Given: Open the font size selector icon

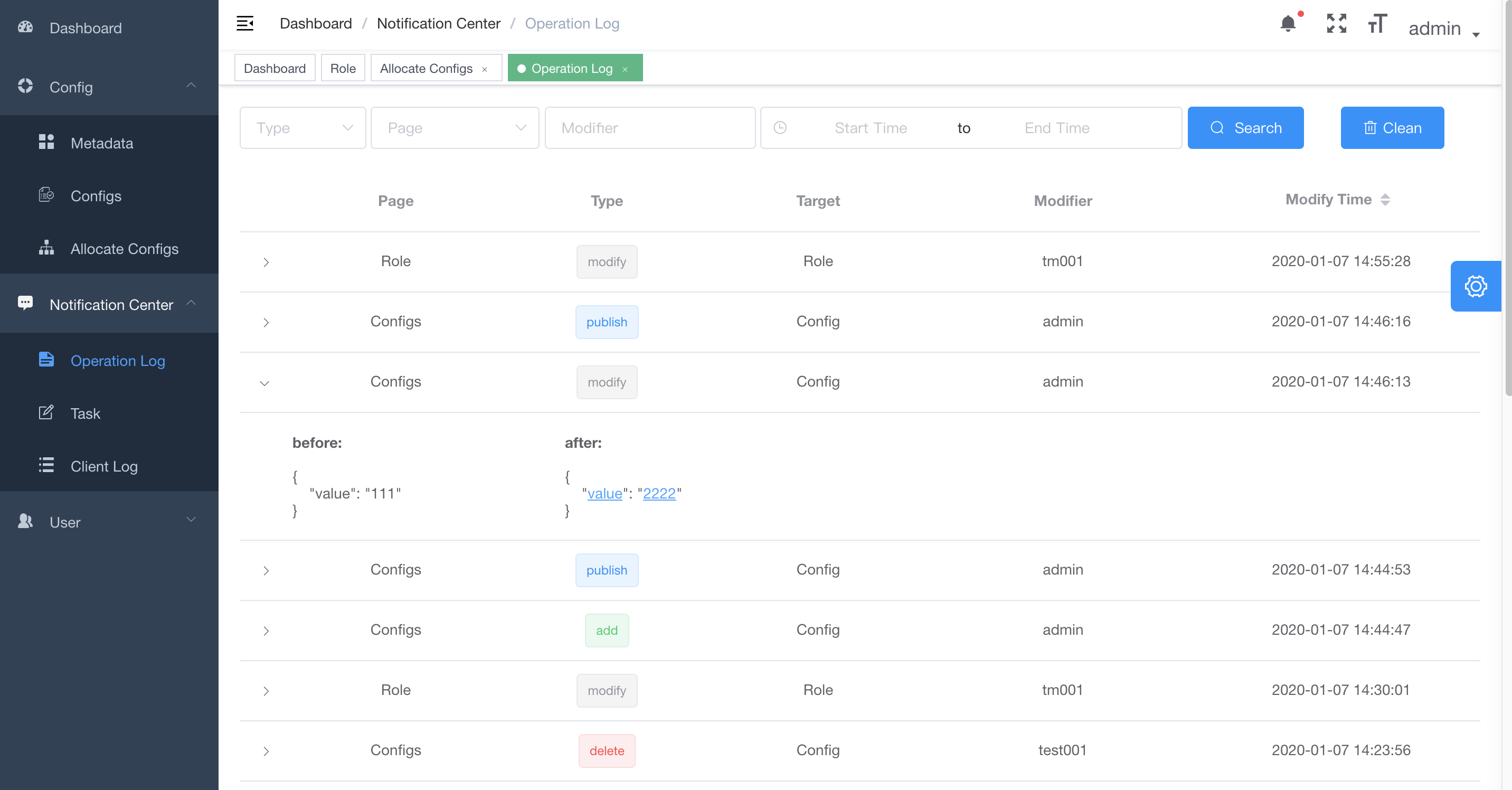Looking at the screenshot, I should [x=1377, y=24].
